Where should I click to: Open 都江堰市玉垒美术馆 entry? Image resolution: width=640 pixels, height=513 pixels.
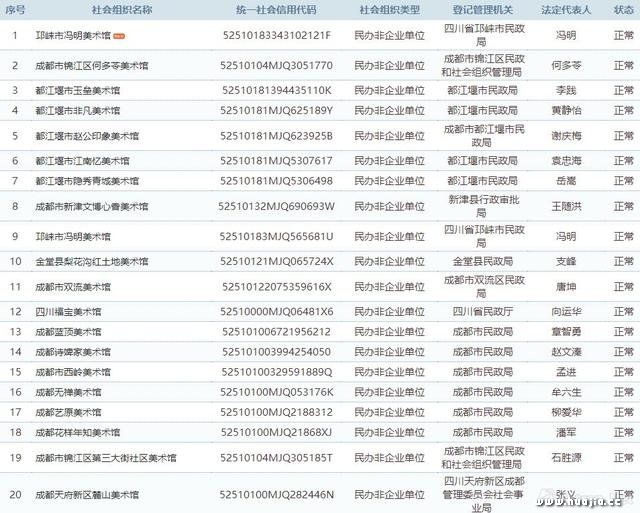(77, 90)
